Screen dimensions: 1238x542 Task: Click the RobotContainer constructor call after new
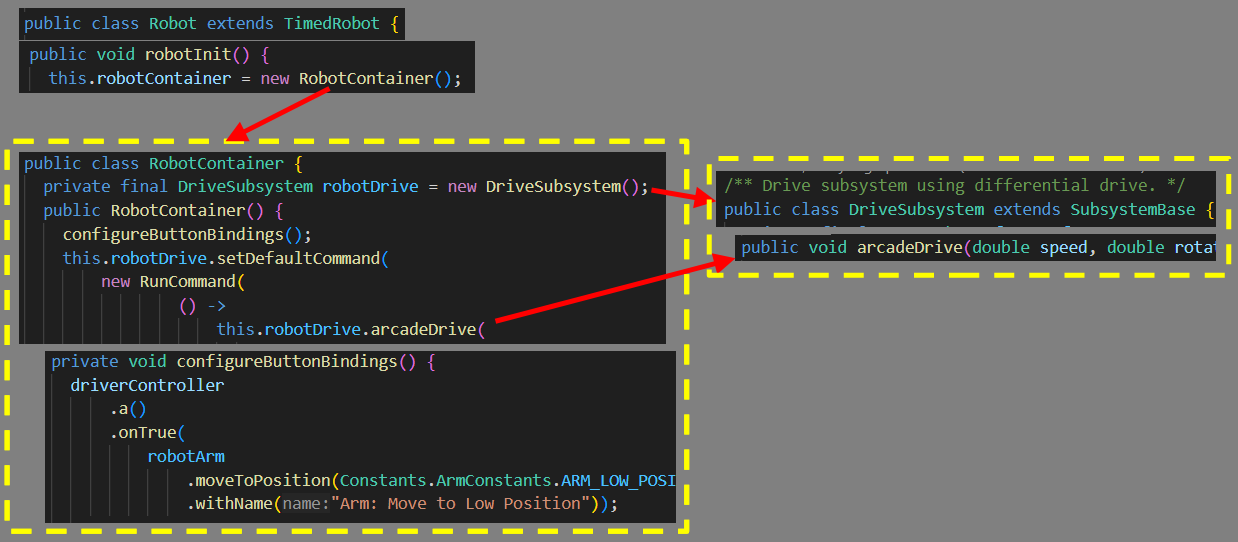366,79
